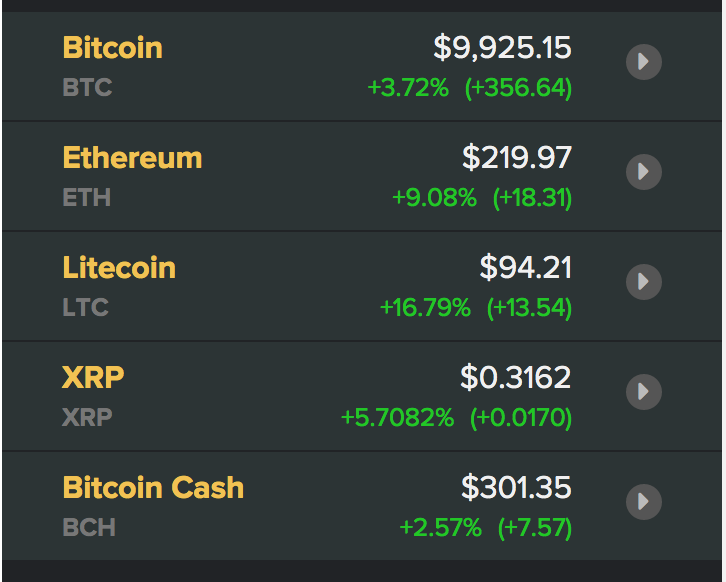Select the Ethereum title link

click(x=132, y=158)
